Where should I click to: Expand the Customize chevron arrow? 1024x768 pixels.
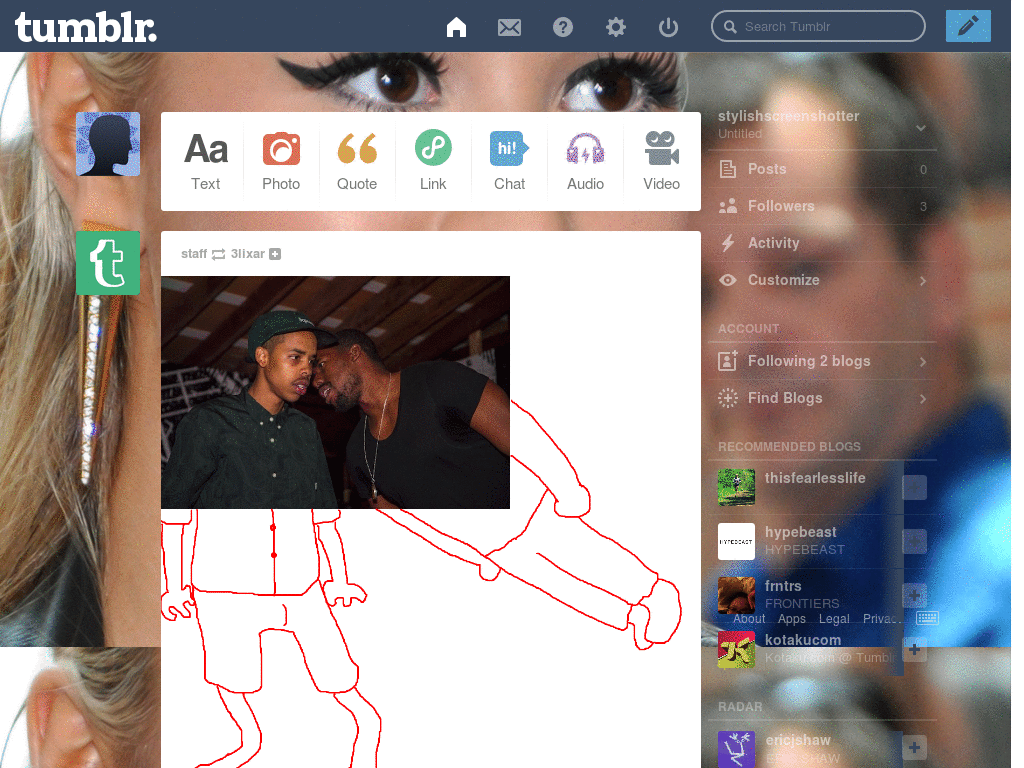(x=923, y=281)
